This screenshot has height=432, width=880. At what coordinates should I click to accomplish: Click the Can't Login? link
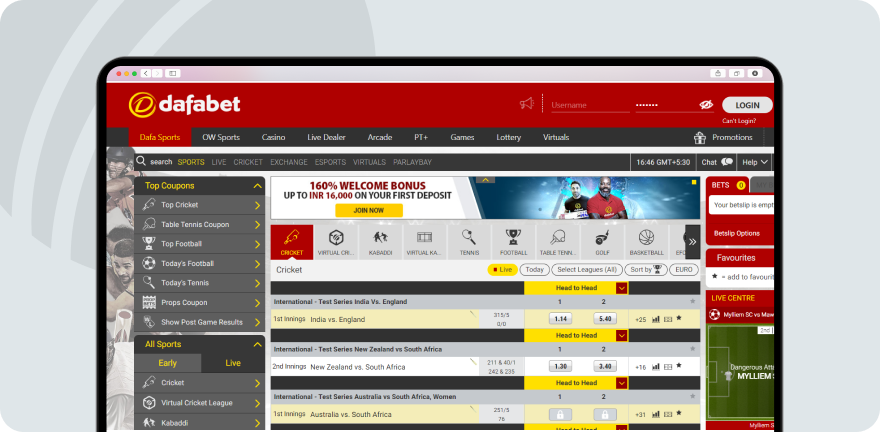pyautogui.click(x=739, y=121)
